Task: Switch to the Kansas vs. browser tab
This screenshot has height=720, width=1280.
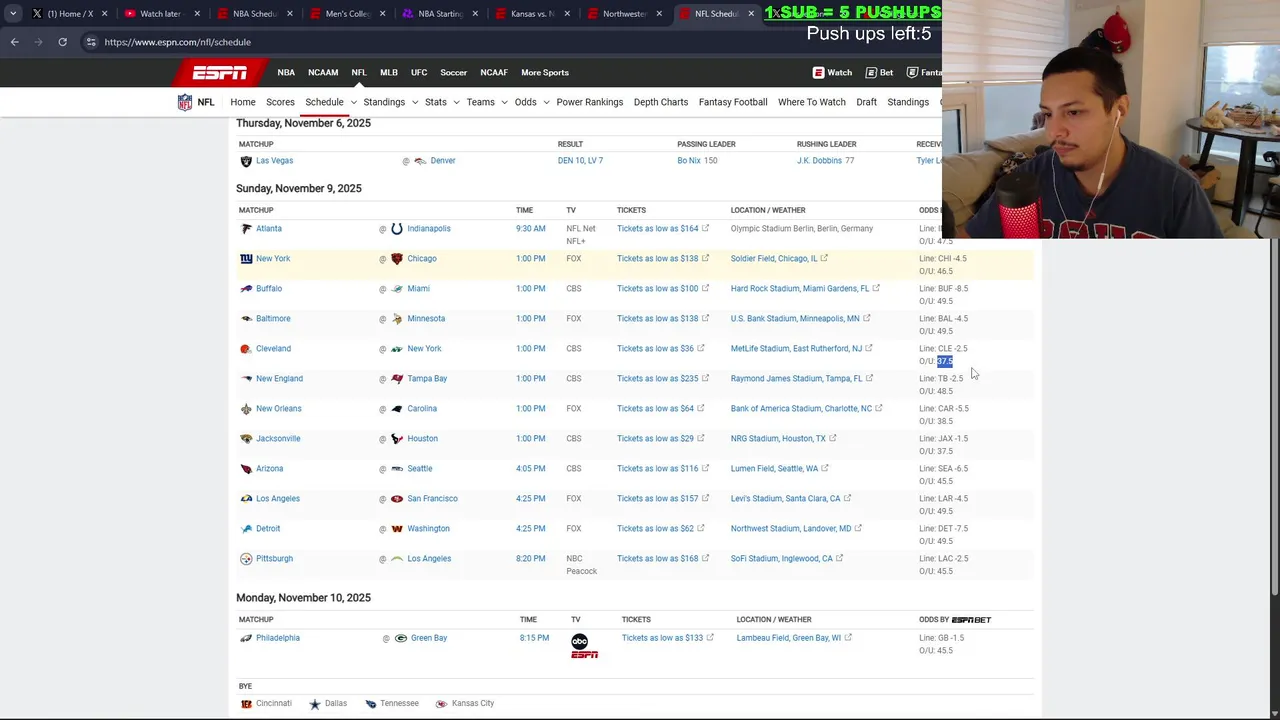Action: point(535,14)
